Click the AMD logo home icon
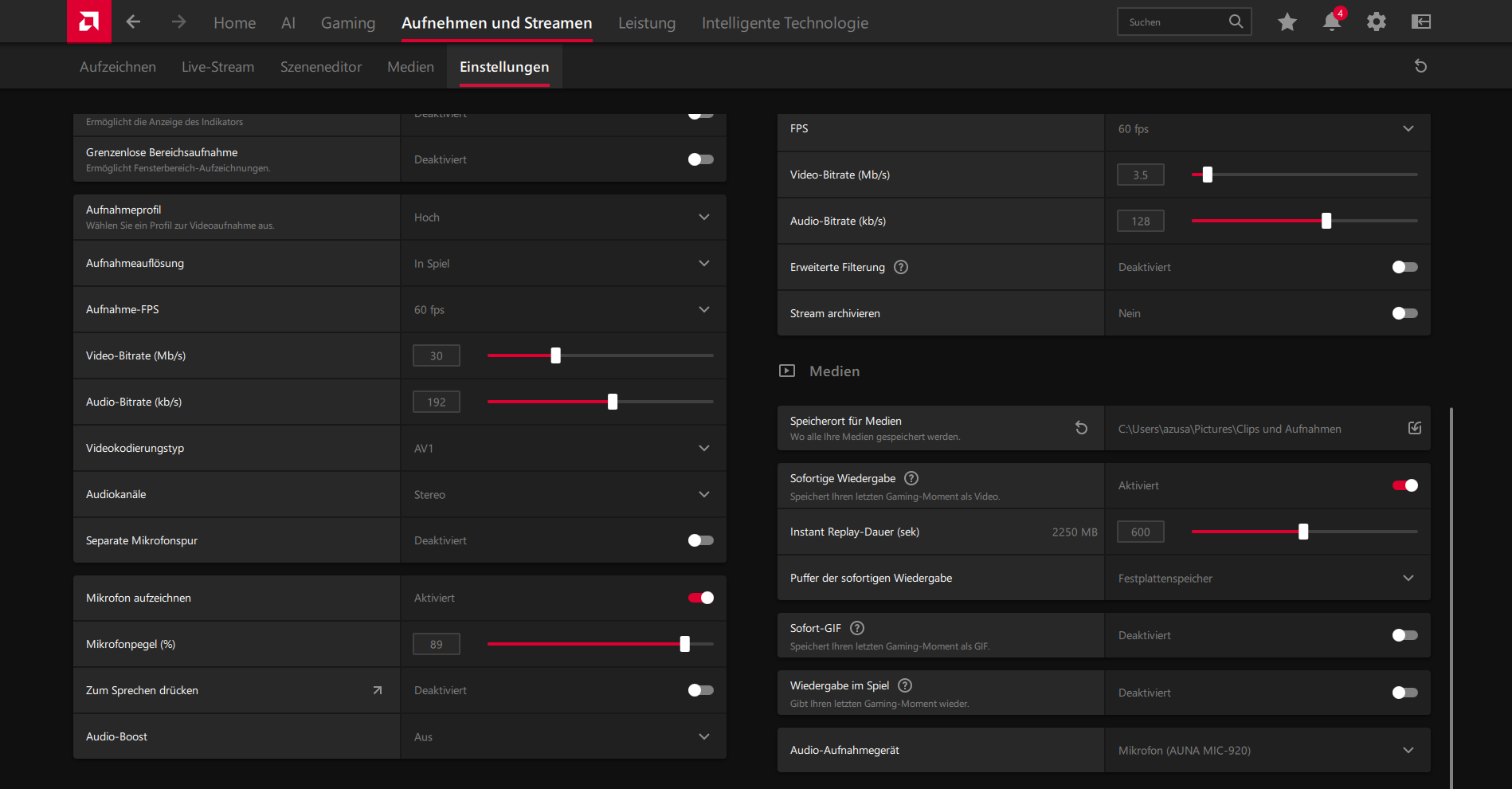 pyautogui.click(x=88, y=22)
